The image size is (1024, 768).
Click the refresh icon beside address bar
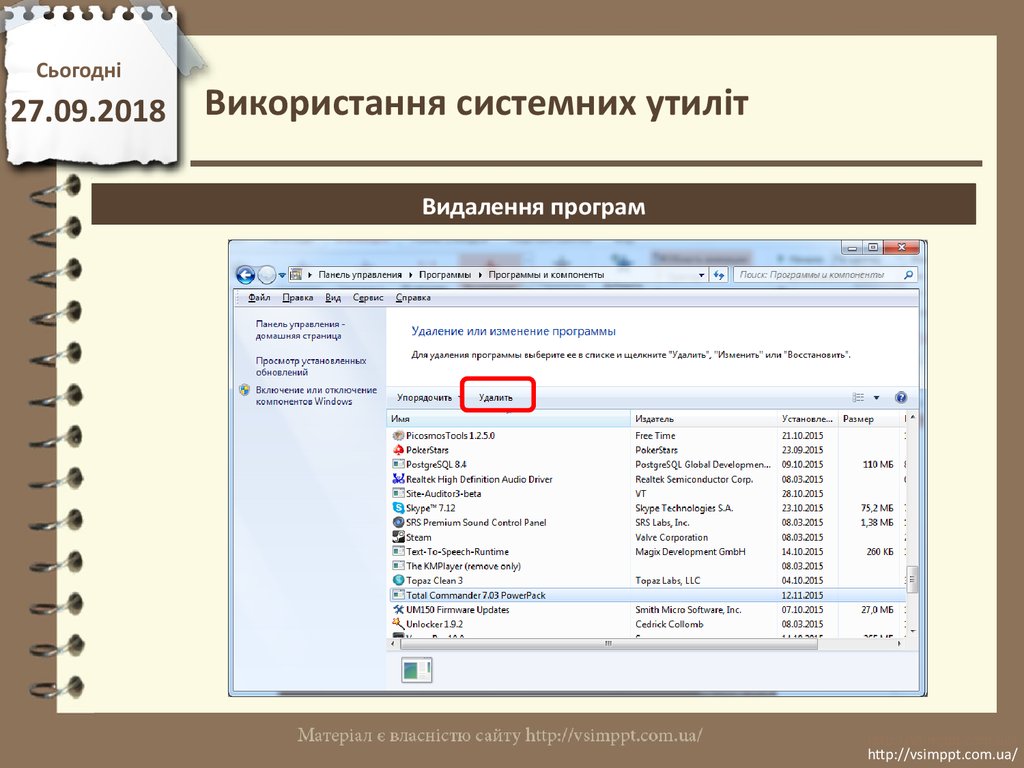tap(717, 274)
